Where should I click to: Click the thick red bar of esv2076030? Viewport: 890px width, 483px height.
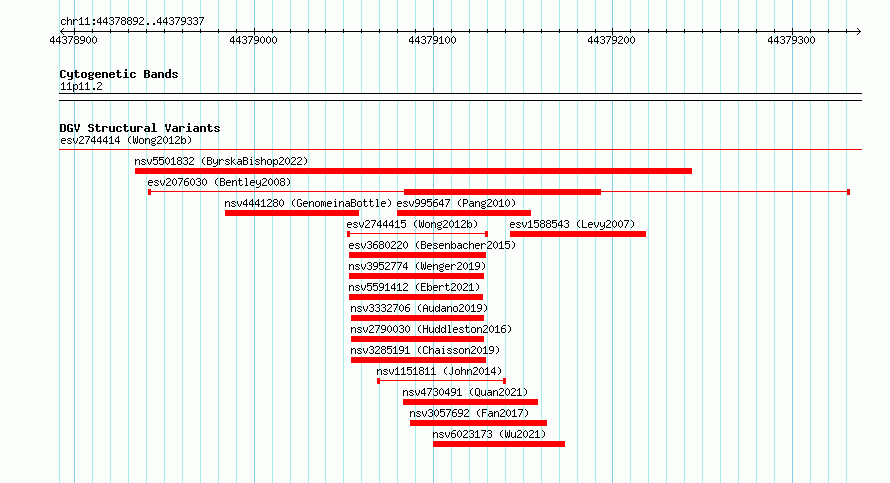pyautogui.click(x=502, y=192)
